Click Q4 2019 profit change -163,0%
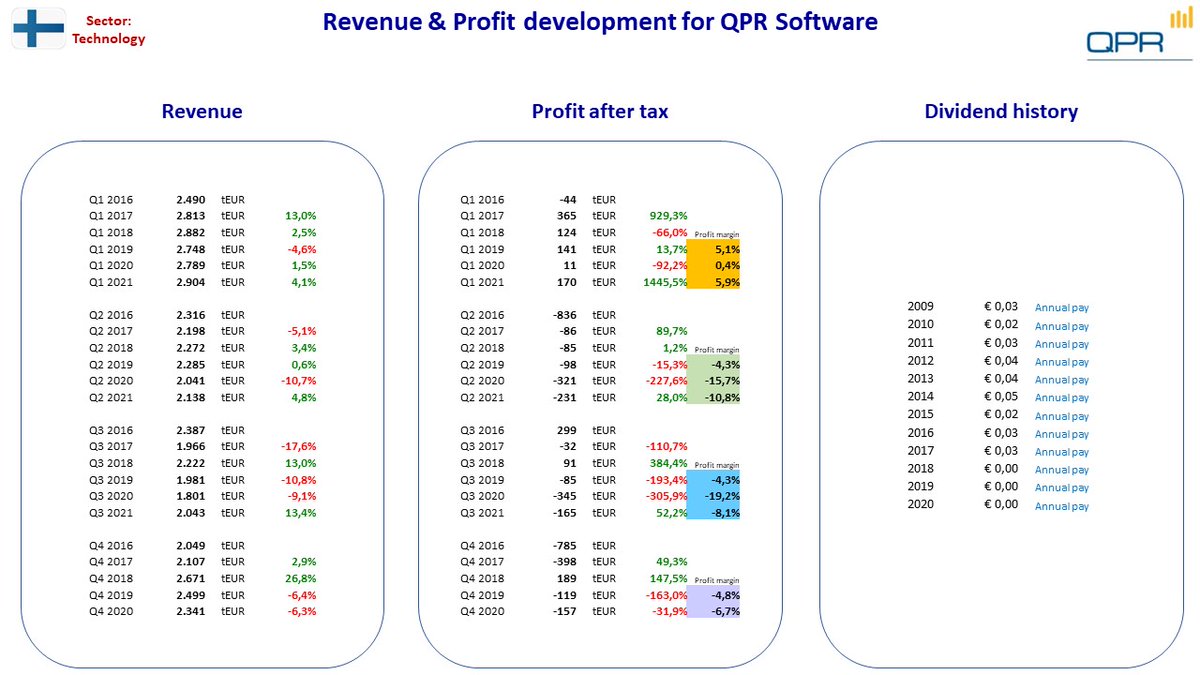 pos(667,595)
